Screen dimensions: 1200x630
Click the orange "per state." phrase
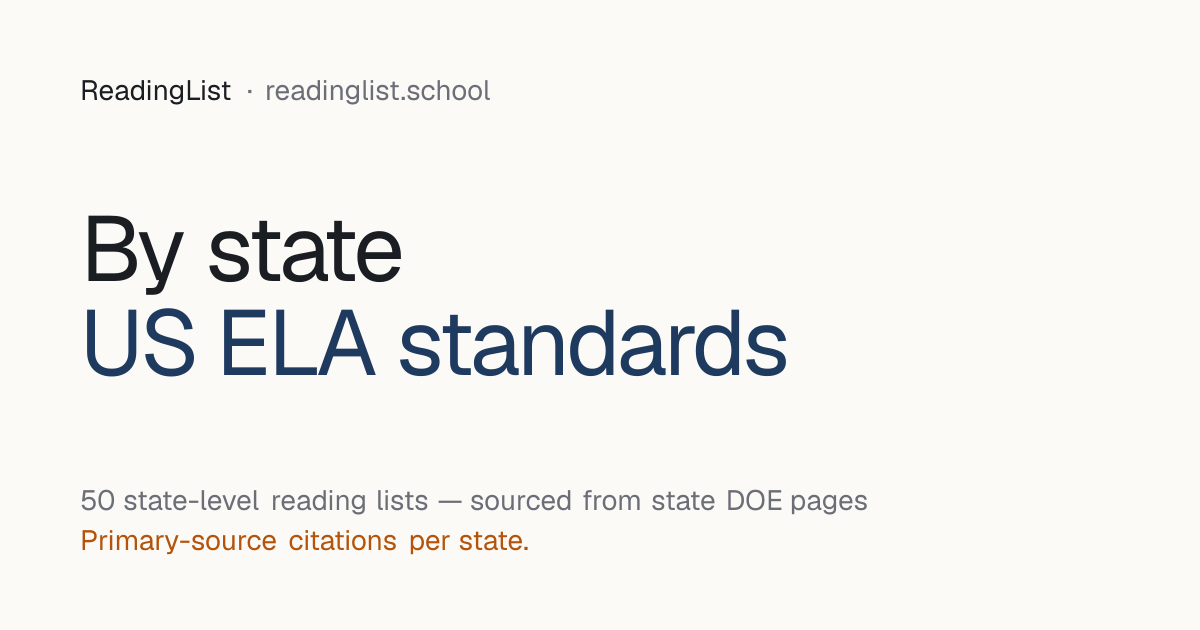[x=469, y=543]
